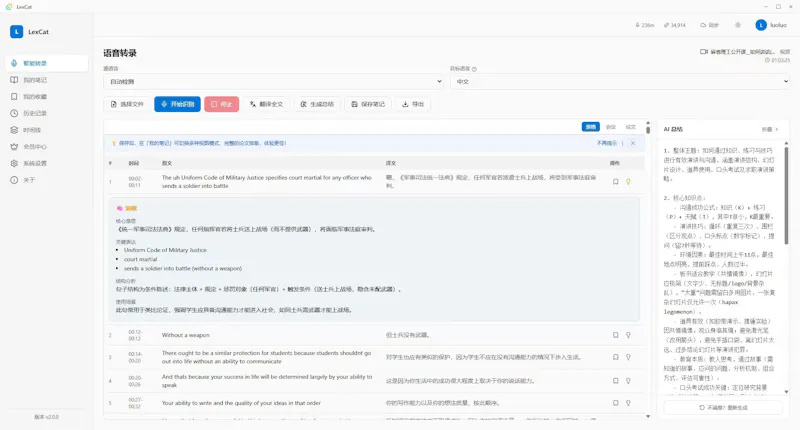Bookmark row 2 Without a weapon
The height and width of the screenshot is (430, 800).
point(616,335)
